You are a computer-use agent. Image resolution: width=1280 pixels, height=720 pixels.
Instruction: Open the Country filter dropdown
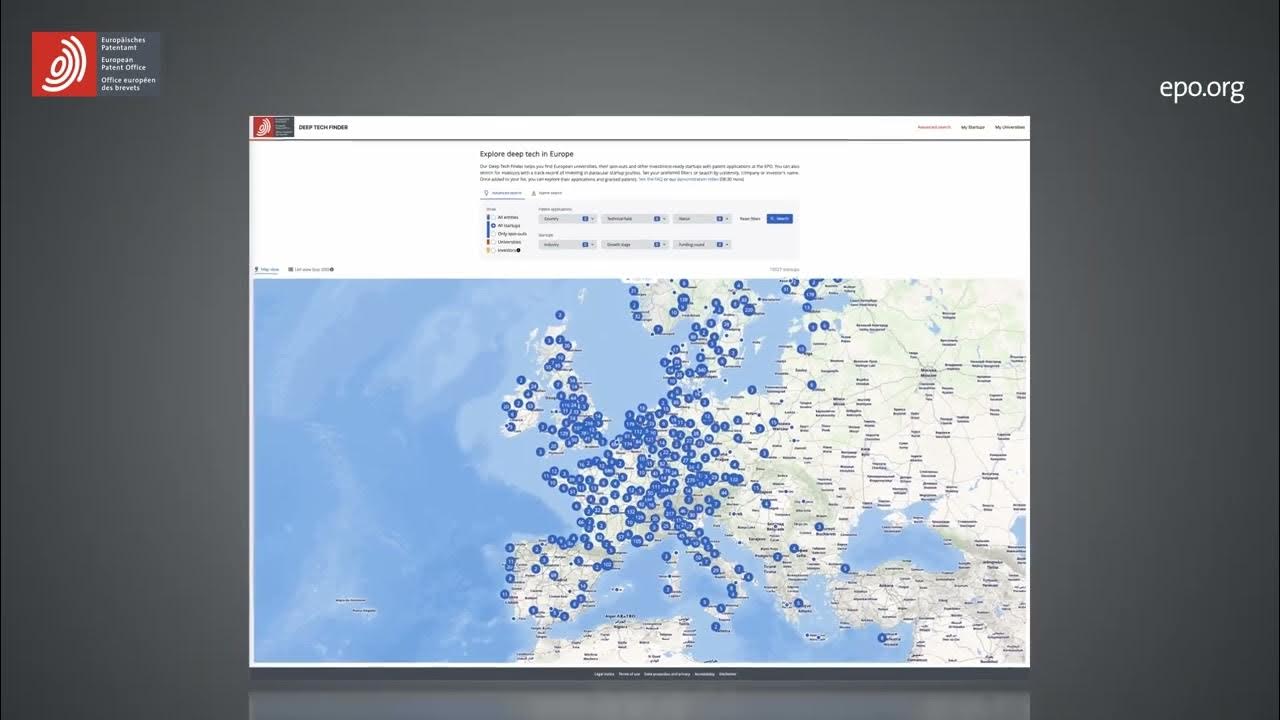point(566,218)
